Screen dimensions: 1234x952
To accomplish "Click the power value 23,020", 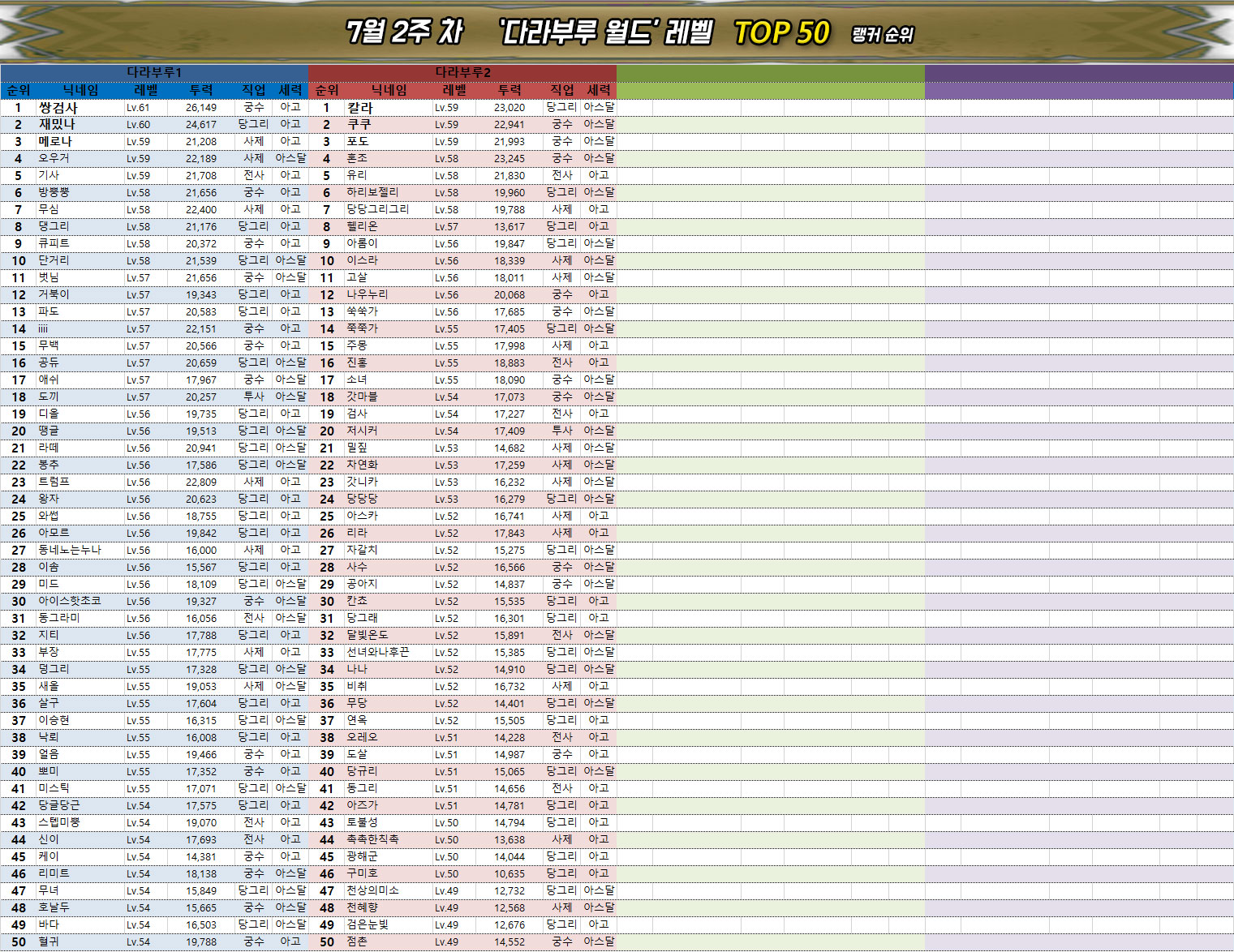I will pos(509,107).
